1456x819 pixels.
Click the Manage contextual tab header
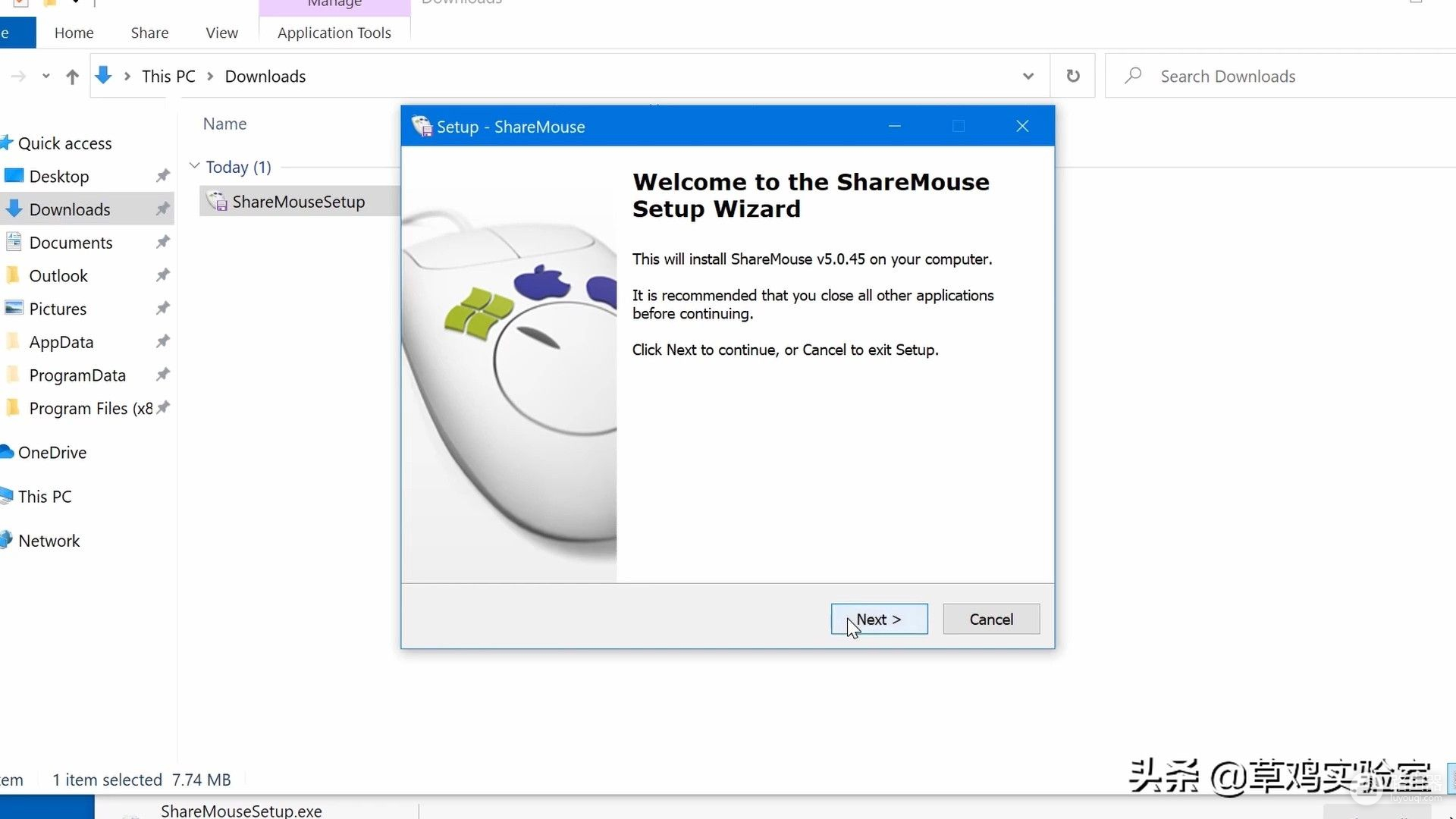[334, 5]
